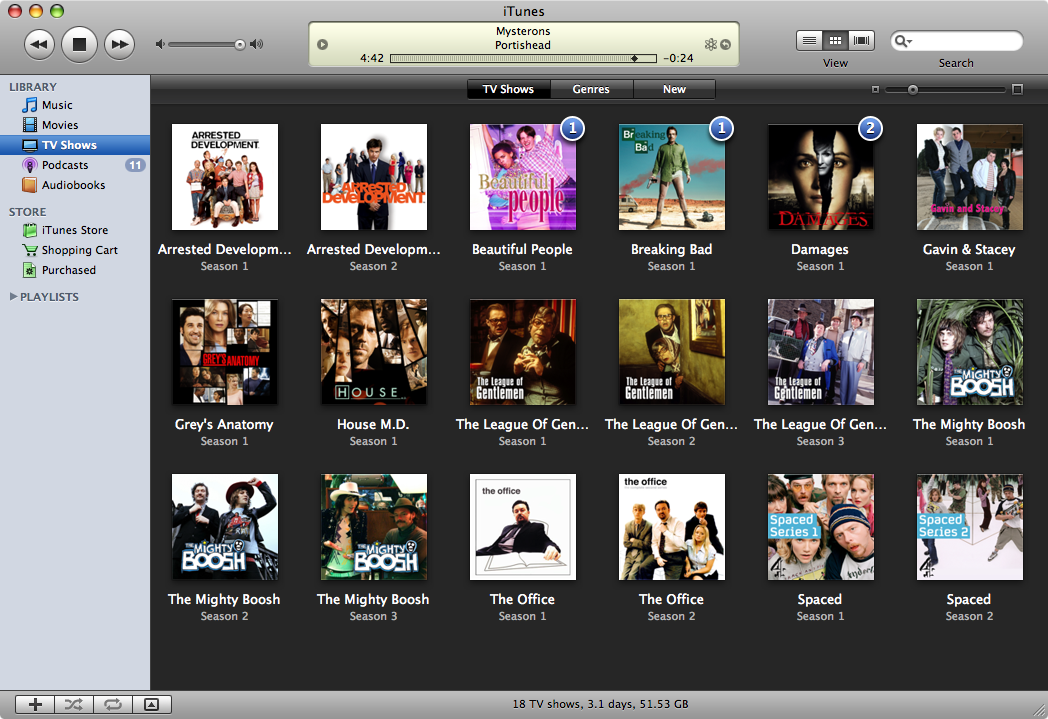Click the large artwork size icon
1048x719 pixels.
click(x=1017, y=90)
